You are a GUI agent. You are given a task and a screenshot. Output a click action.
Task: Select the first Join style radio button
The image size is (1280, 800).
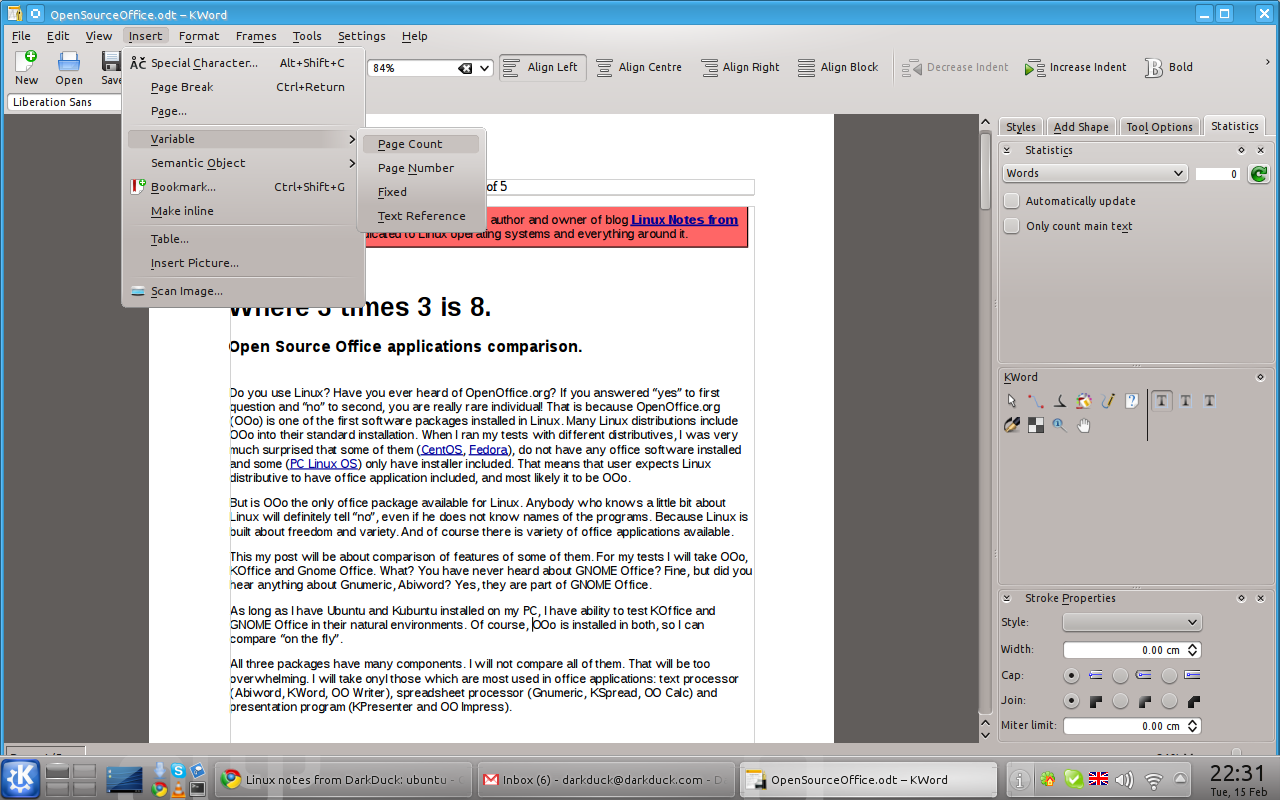click(x=1071, y=700)
